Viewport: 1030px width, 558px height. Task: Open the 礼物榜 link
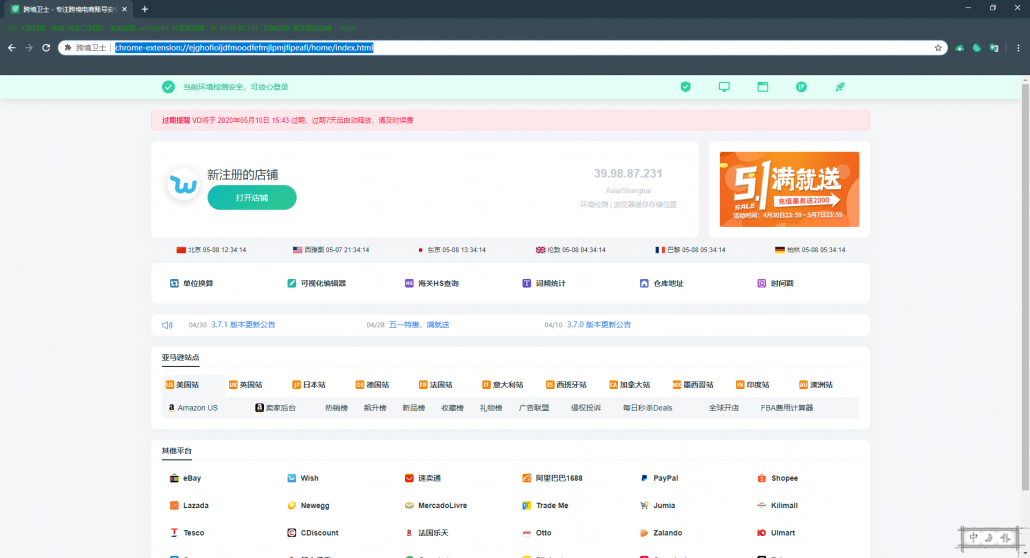click(491, 407)
